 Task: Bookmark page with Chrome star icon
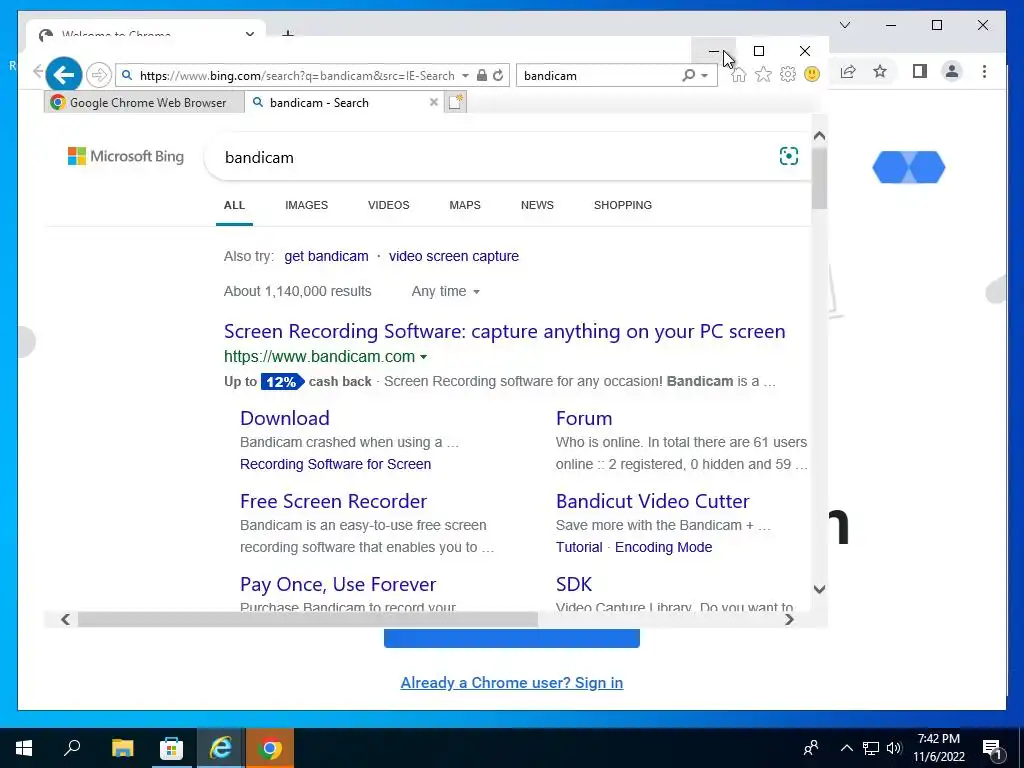(x=880, y=72)
